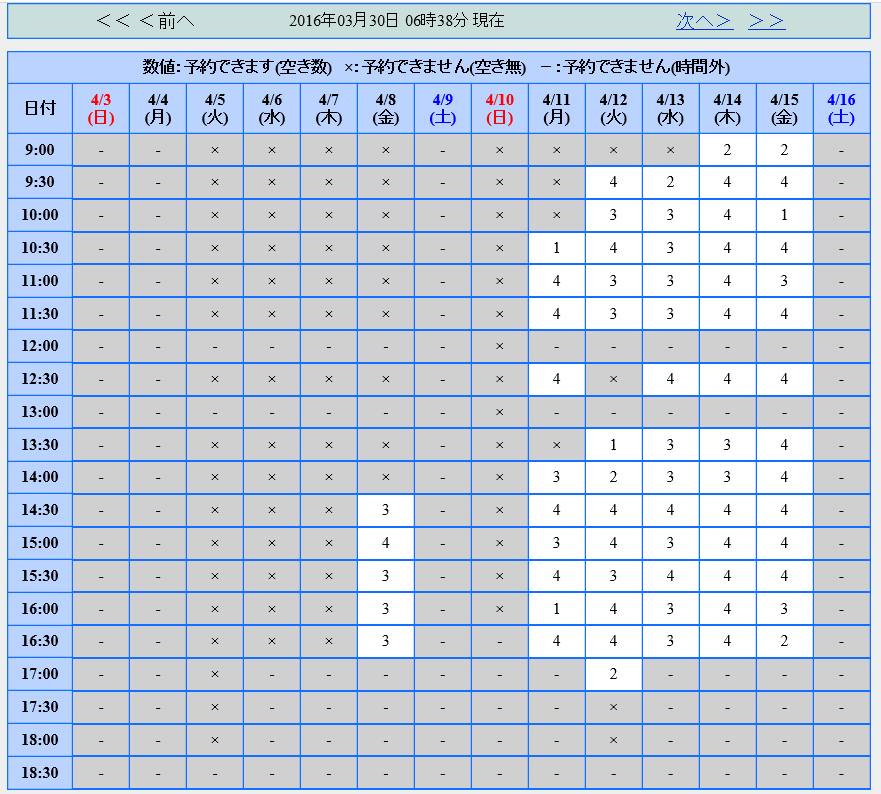Click the 9:00 time row label
The height and width of the screenshot is (794, 881).
[40, 150]
